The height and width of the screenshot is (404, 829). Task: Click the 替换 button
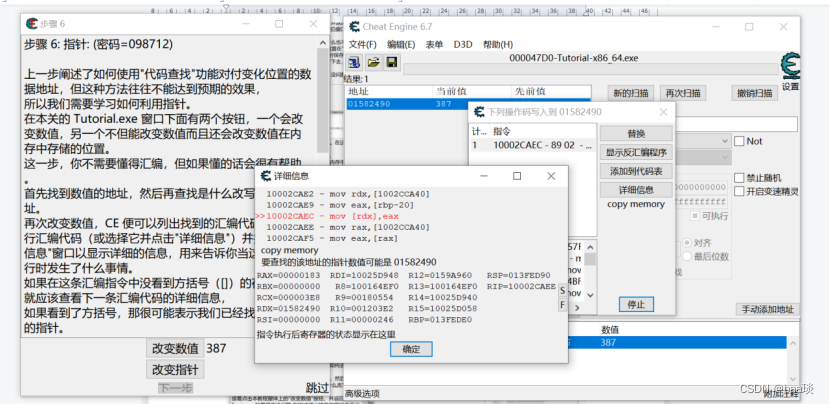636,134
